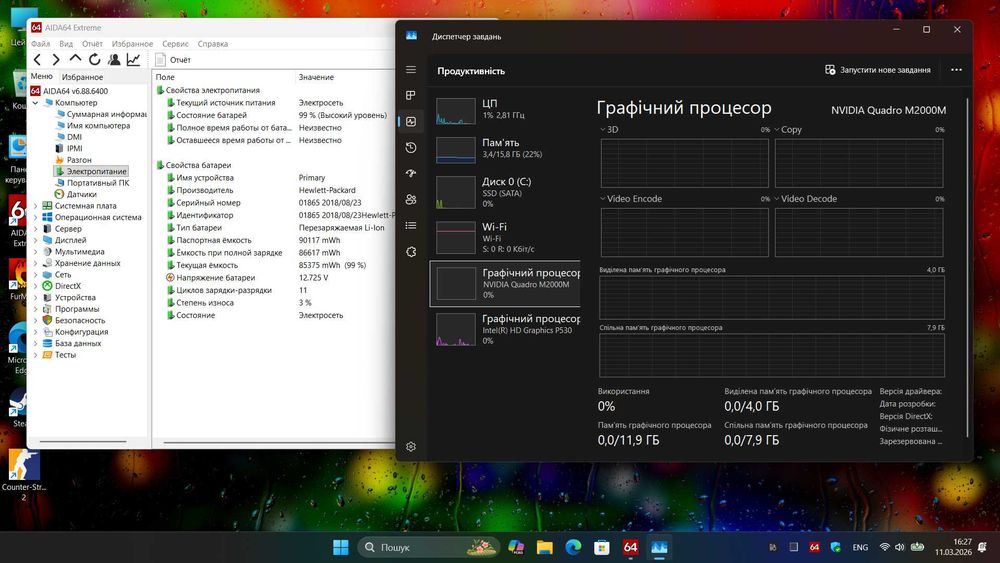Open File Explorer from taskbar
1000x563 pixels.
(545, 547)
